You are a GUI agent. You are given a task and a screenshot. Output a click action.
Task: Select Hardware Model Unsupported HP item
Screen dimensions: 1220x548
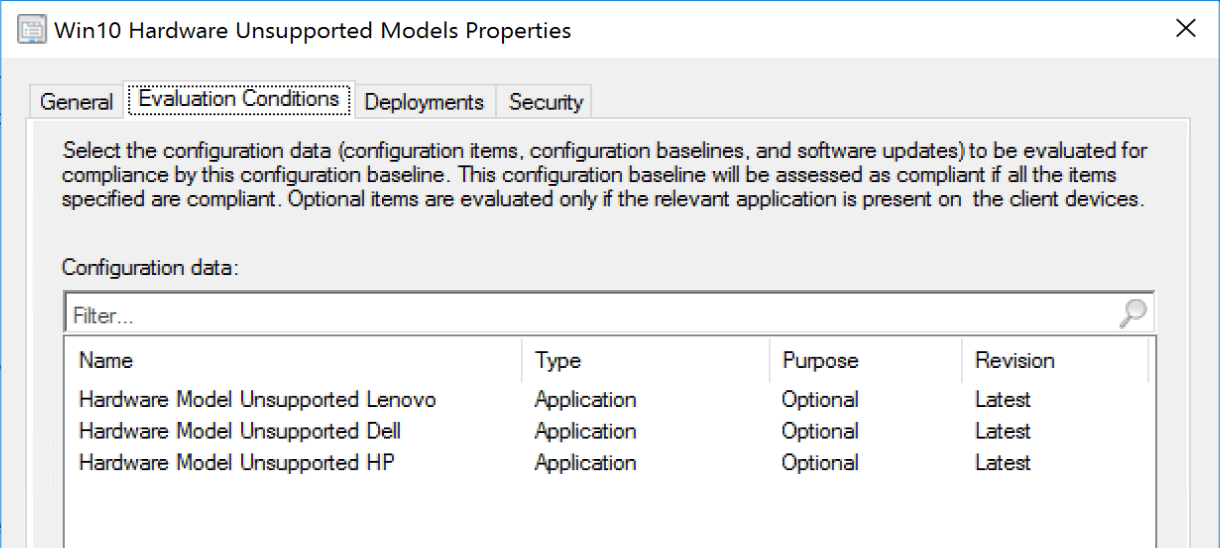point(236,463)
